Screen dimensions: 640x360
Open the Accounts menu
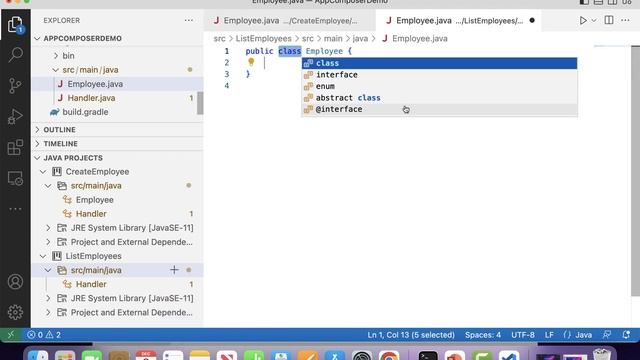(x=15, y=282)
